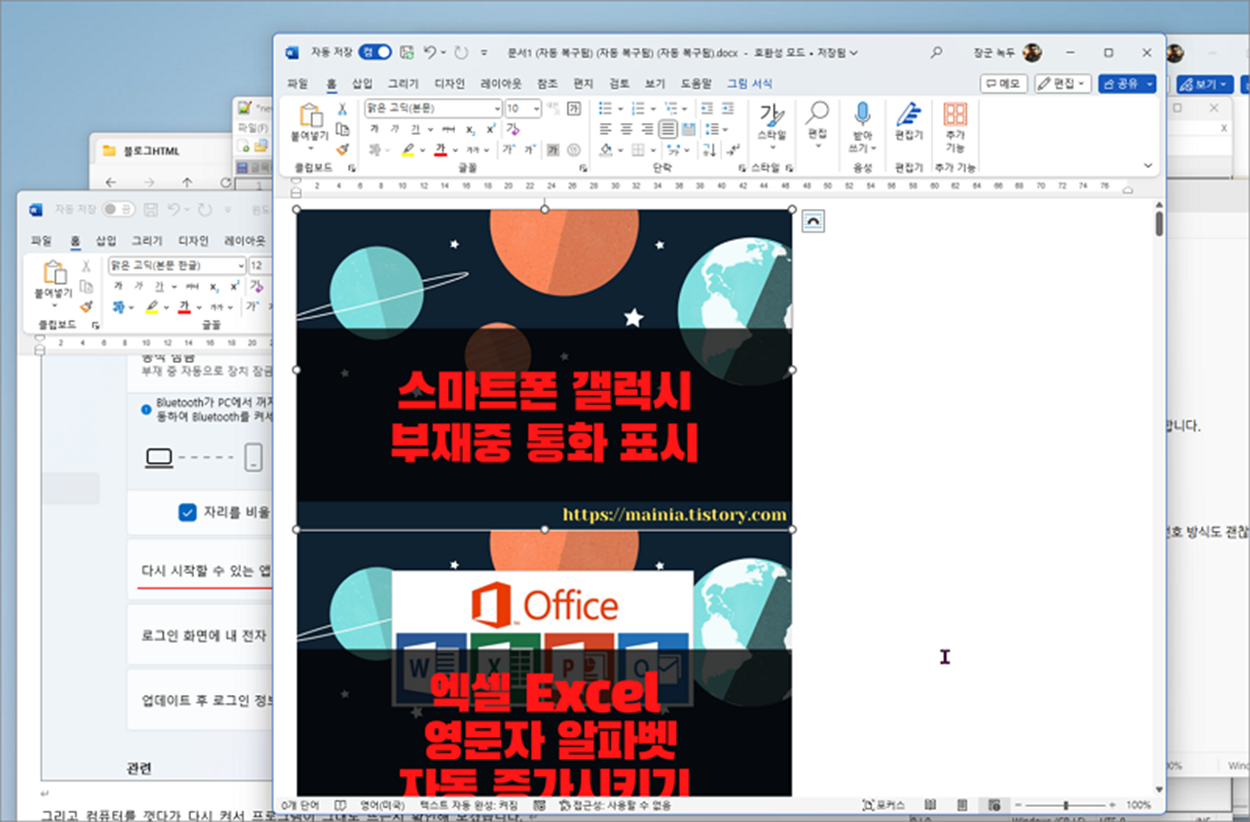Click Editing mode button in front Word
The image size is (1250, 822).
1062,84
